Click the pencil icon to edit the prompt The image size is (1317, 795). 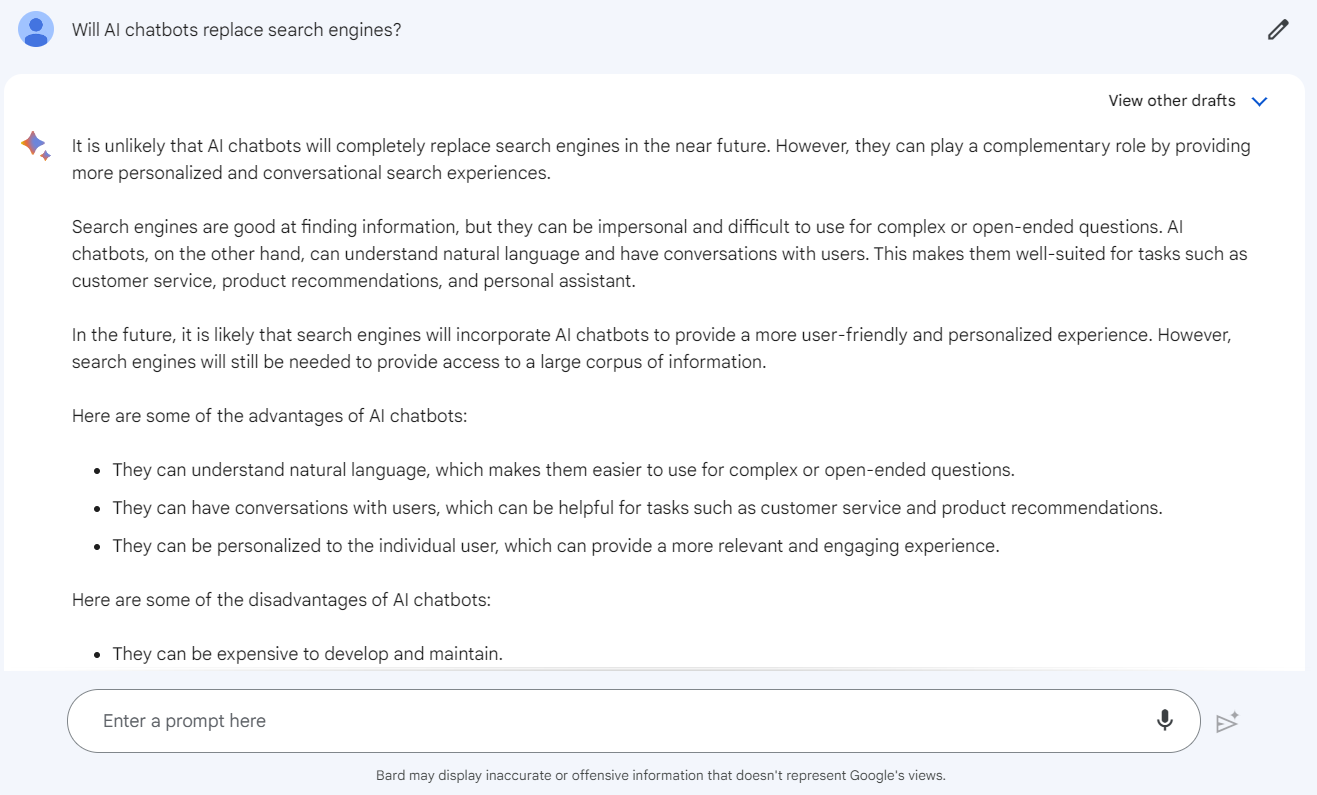tap(1277, 30)
